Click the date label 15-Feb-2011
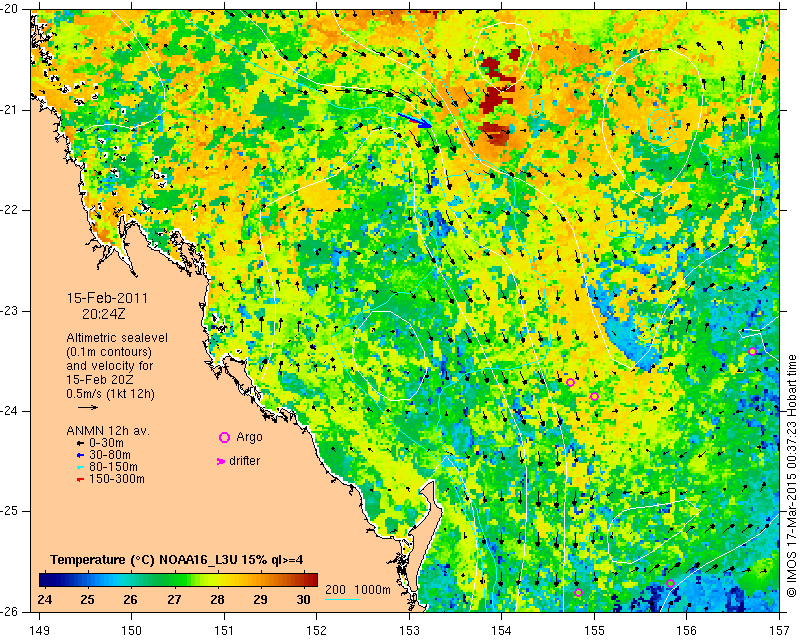 107,298
